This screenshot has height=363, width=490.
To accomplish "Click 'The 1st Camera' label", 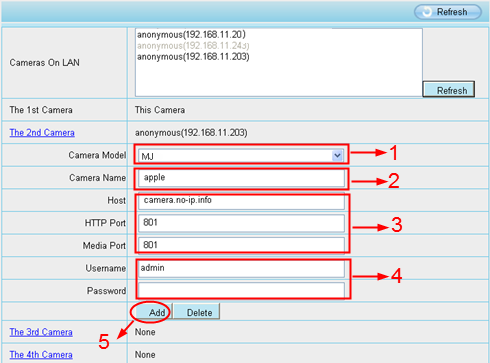I will (41, 110).
